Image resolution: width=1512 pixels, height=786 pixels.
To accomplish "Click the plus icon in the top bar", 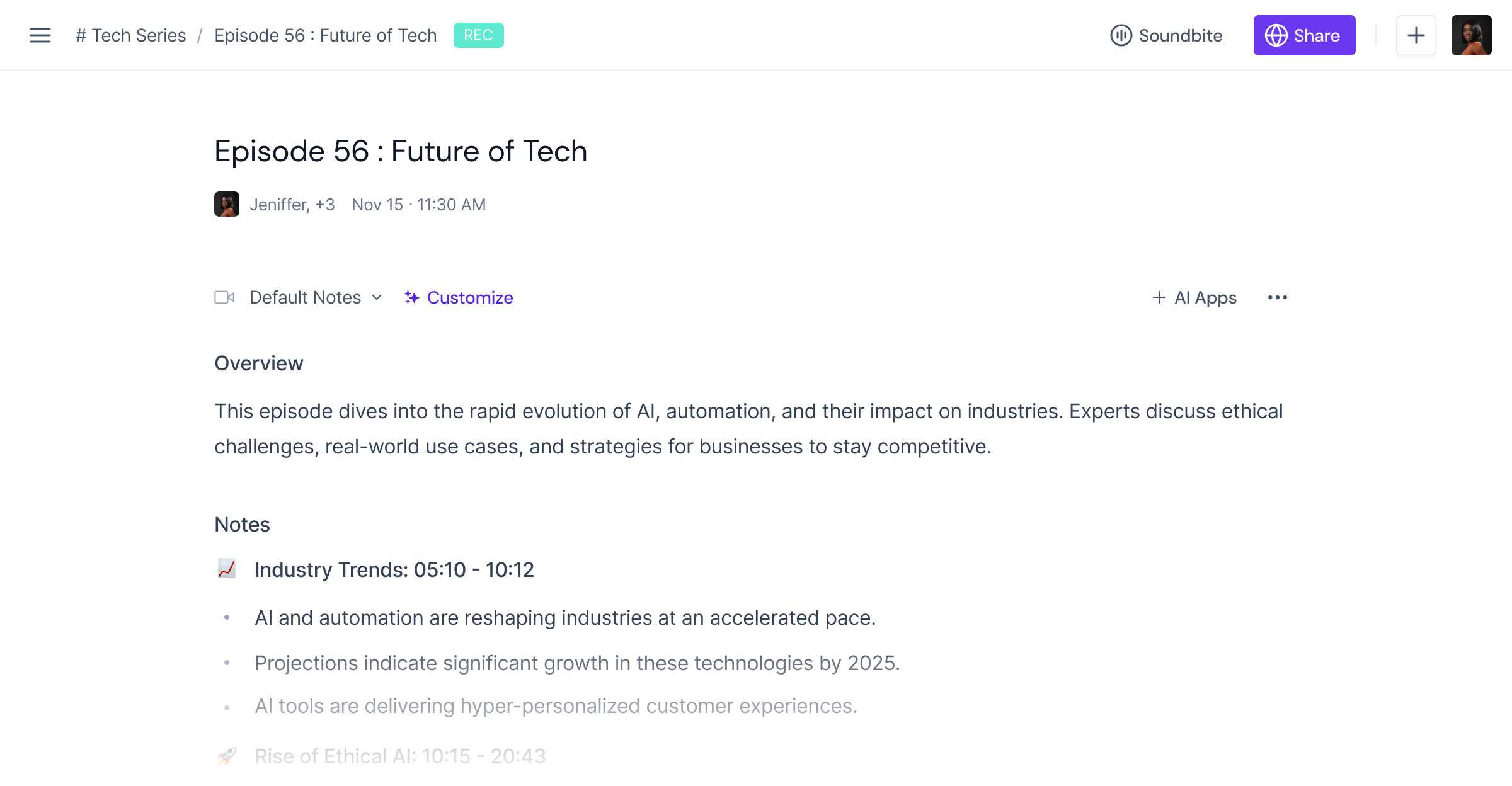I will pos(1416,35).
